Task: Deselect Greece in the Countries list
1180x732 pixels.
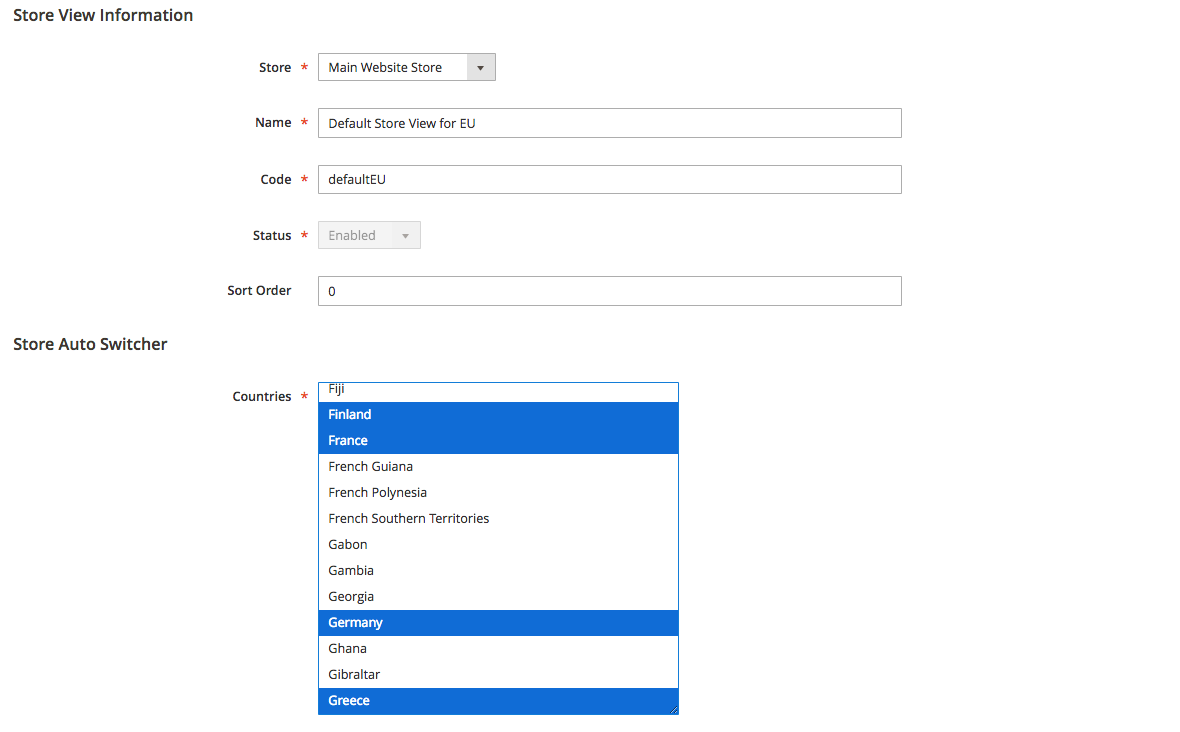Action: (x=498, y=700)
